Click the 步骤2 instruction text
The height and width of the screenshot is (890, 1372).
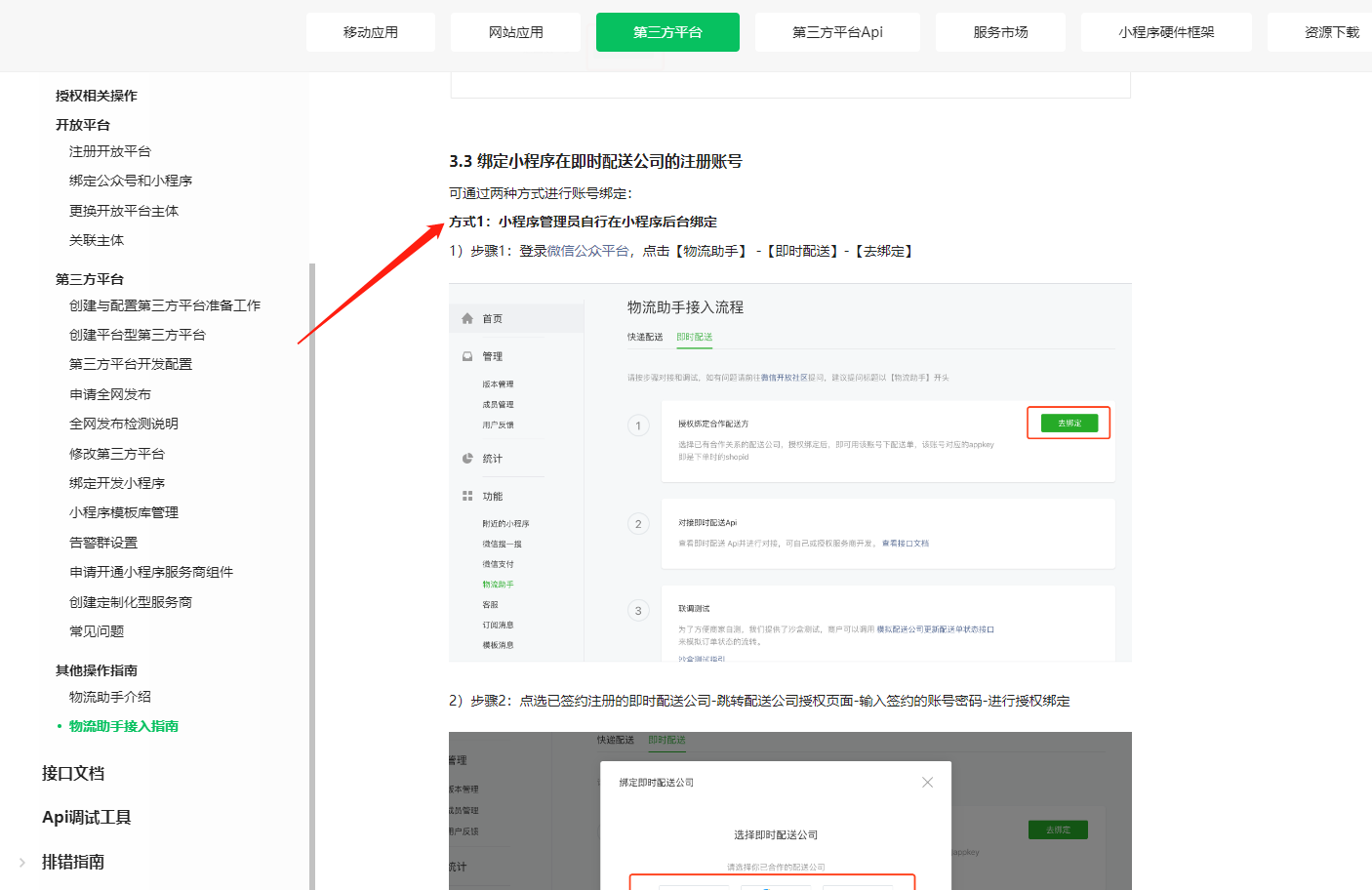point(759,701)
